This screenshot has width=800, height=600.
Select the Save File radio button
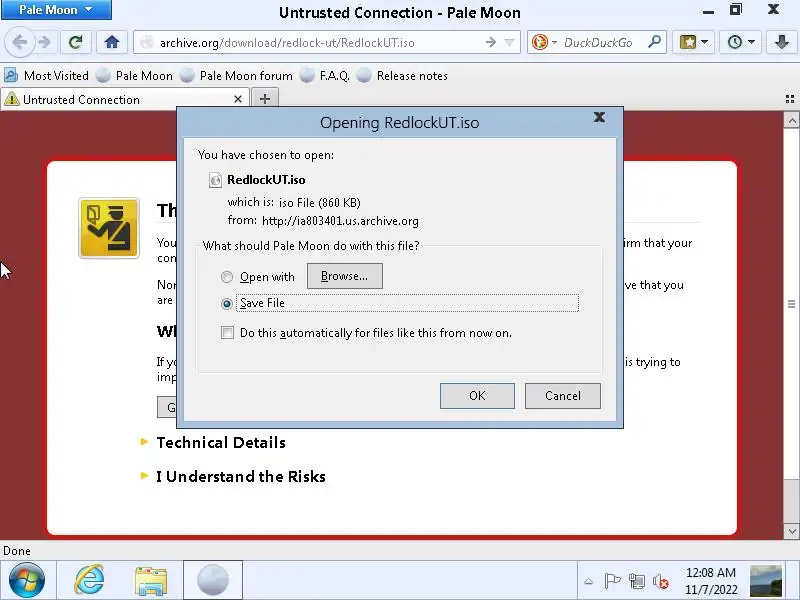[x=227, y=304]
